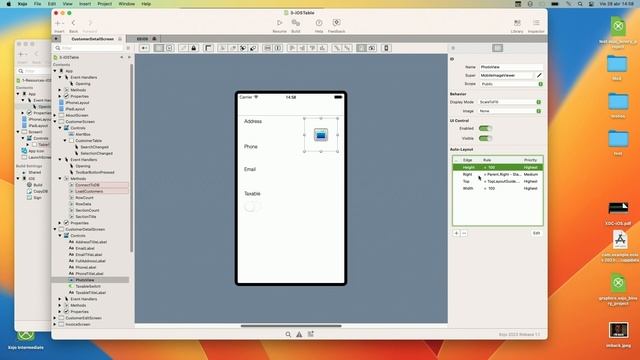Toggle the Taxable switch on canvas
The image size is (640, 360).
coord(253,207)
